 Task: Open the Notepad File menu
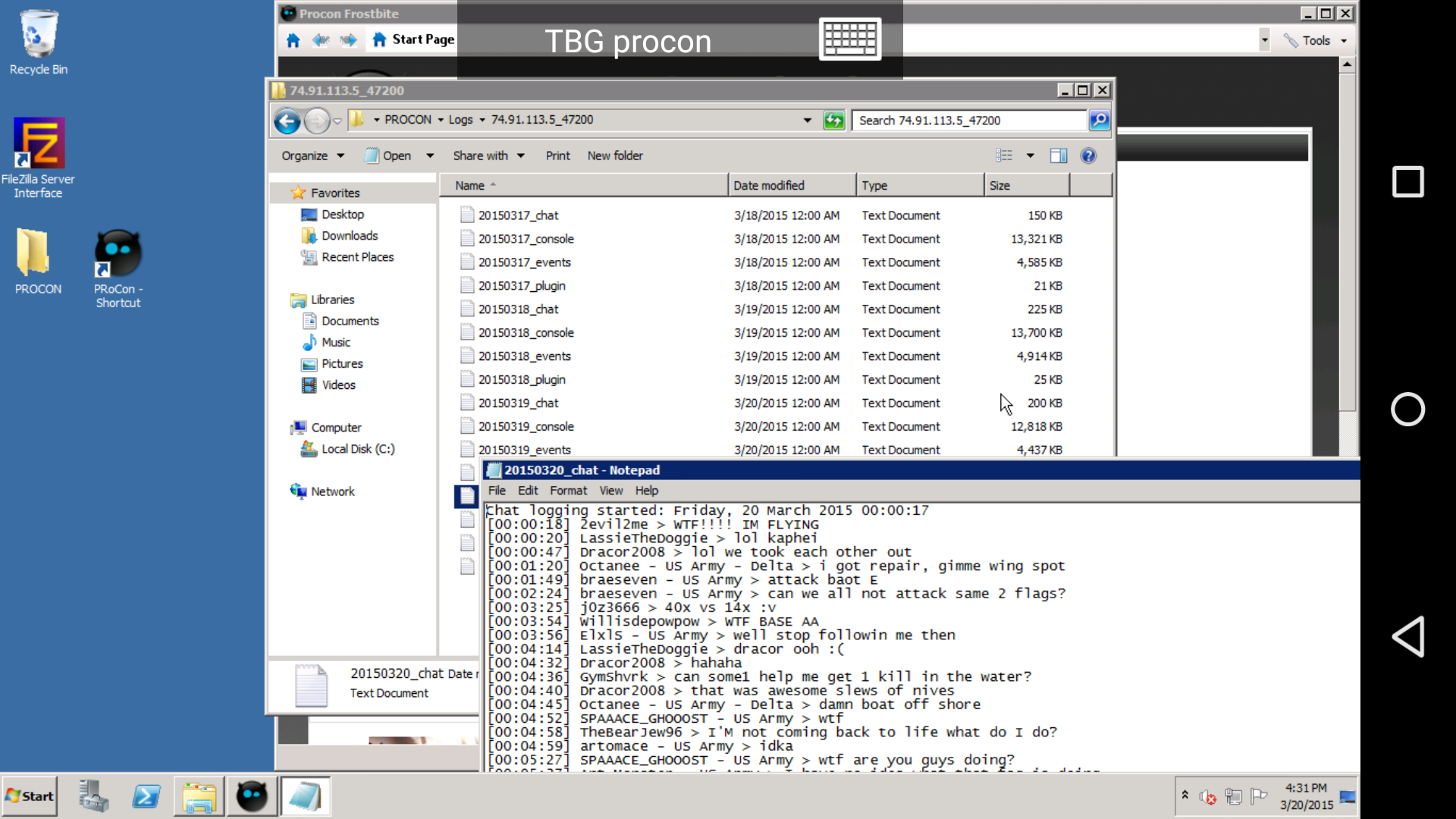point(497,491)
